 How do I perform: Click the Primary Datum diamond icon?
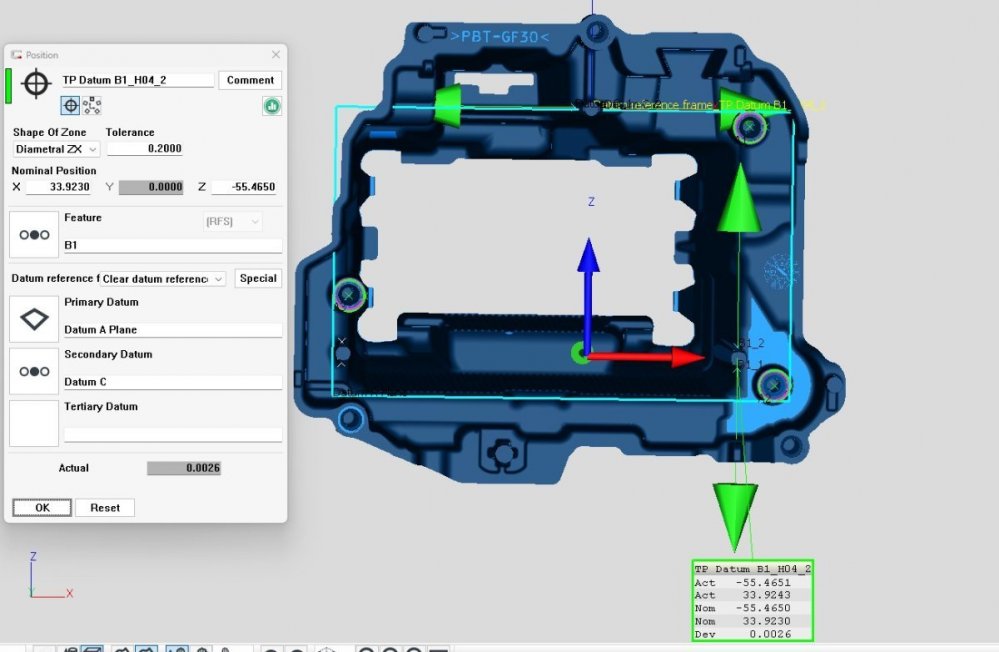(34, 319)
